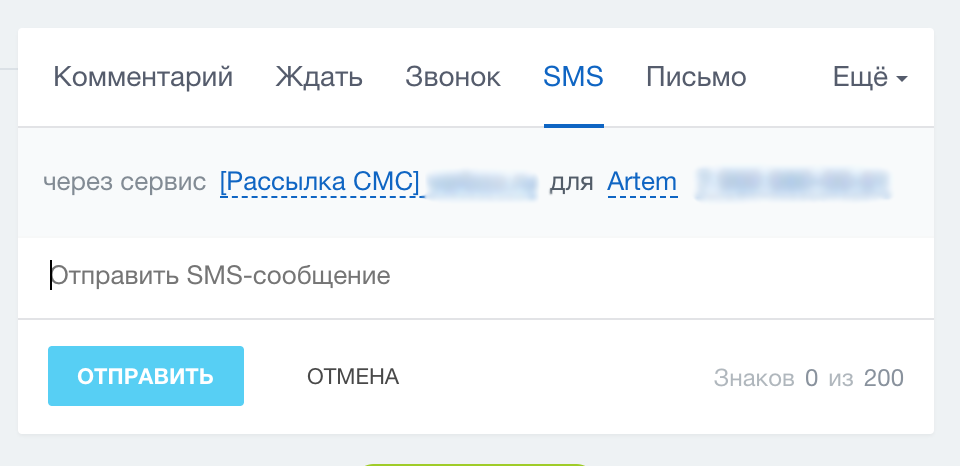Cancel the message with ОТМЕНА
Viewport: 960px width, 466px height.
pos(353,376)
